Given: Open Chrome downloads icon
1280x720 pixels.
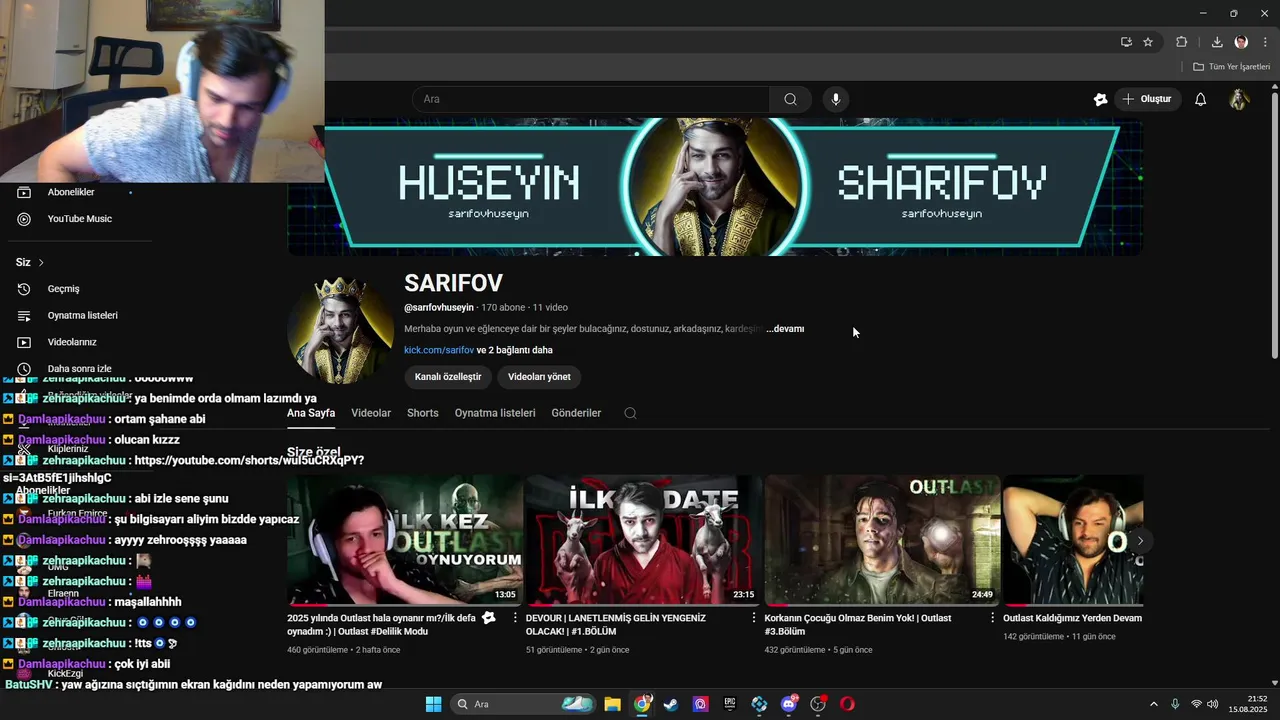Looking at the screenshot, I should [1217, 42].
